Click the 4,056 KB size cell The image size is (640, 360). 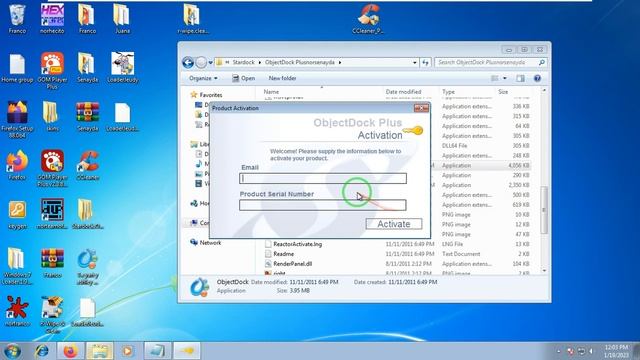[x=519, y=165]
